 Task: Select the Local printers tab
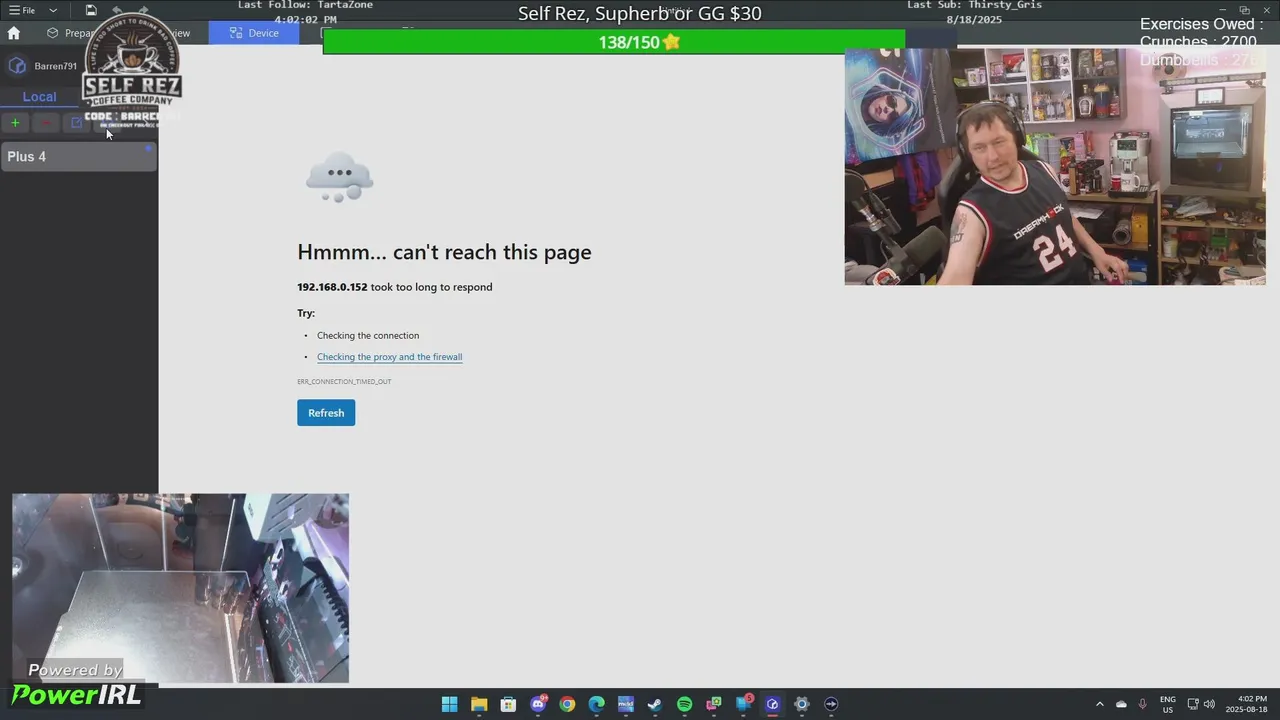click(x=39, y=97)
